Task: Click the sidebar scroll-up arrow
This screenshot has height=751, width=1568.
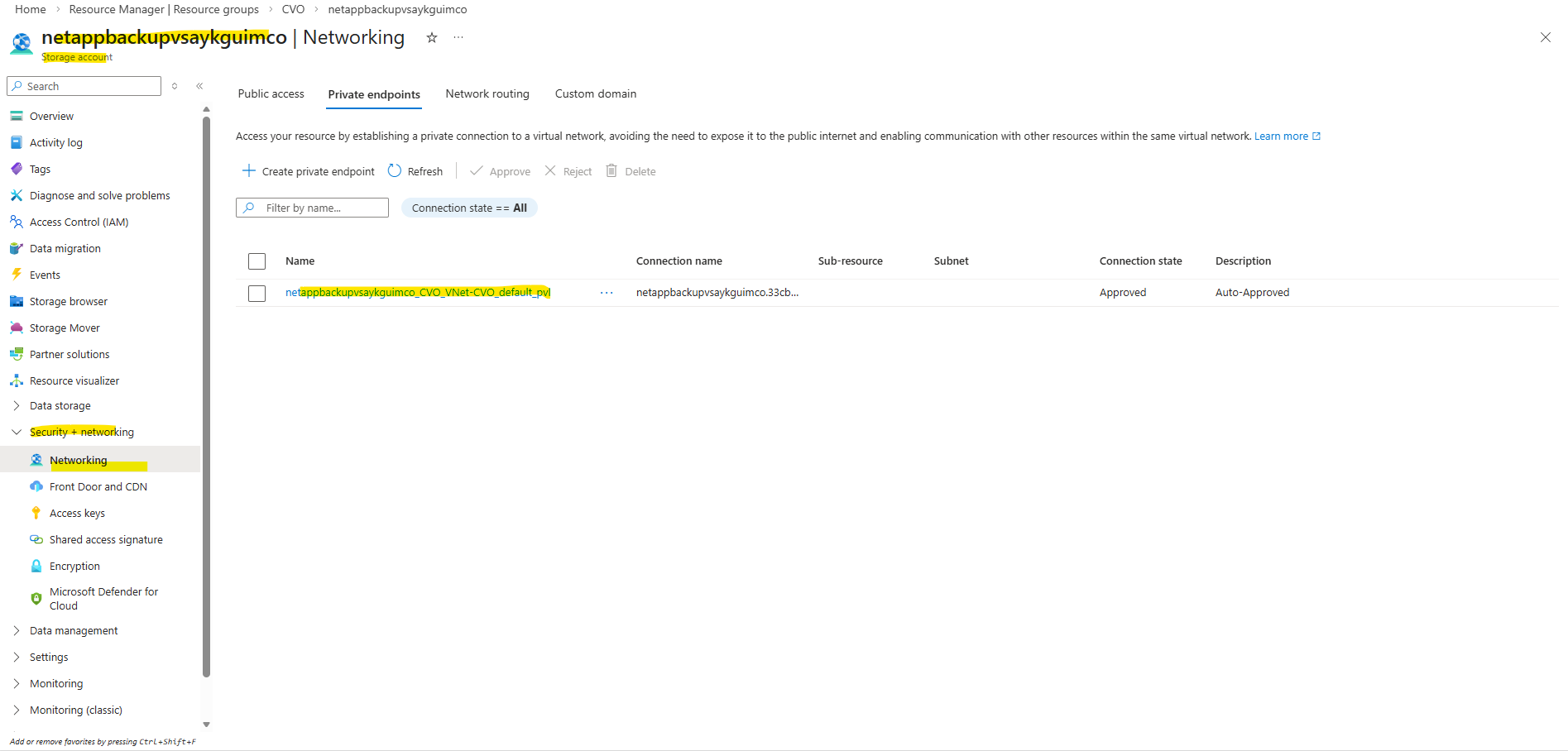Action: click(206, 109)
